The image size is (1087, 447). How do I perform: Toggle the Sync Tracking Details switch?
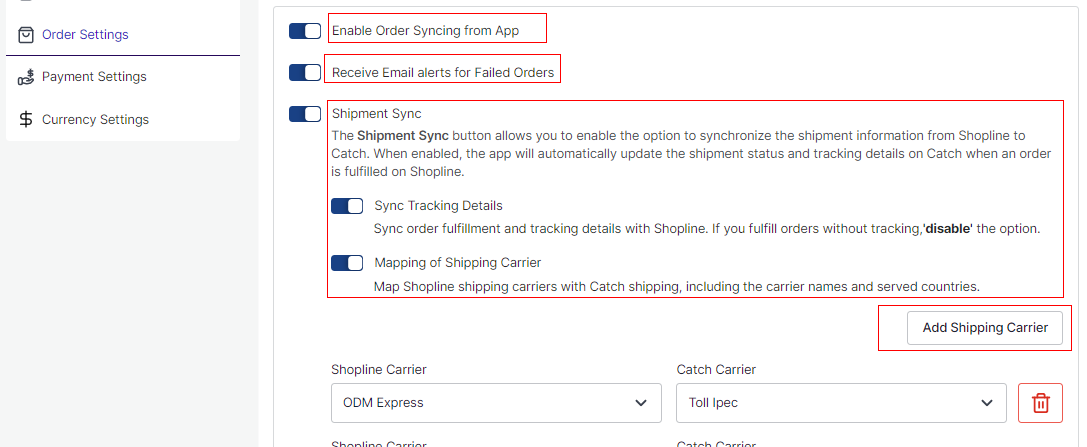coord(347,206)
